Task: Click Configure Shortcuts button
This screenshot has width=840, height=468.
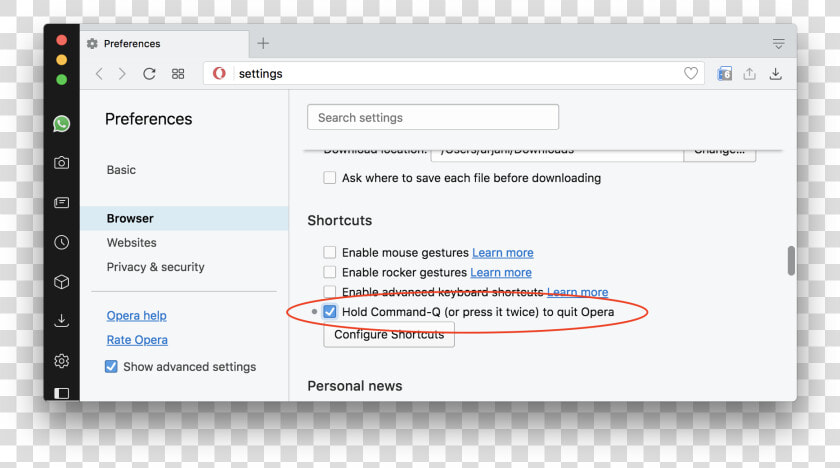Action: pos(389,335)
